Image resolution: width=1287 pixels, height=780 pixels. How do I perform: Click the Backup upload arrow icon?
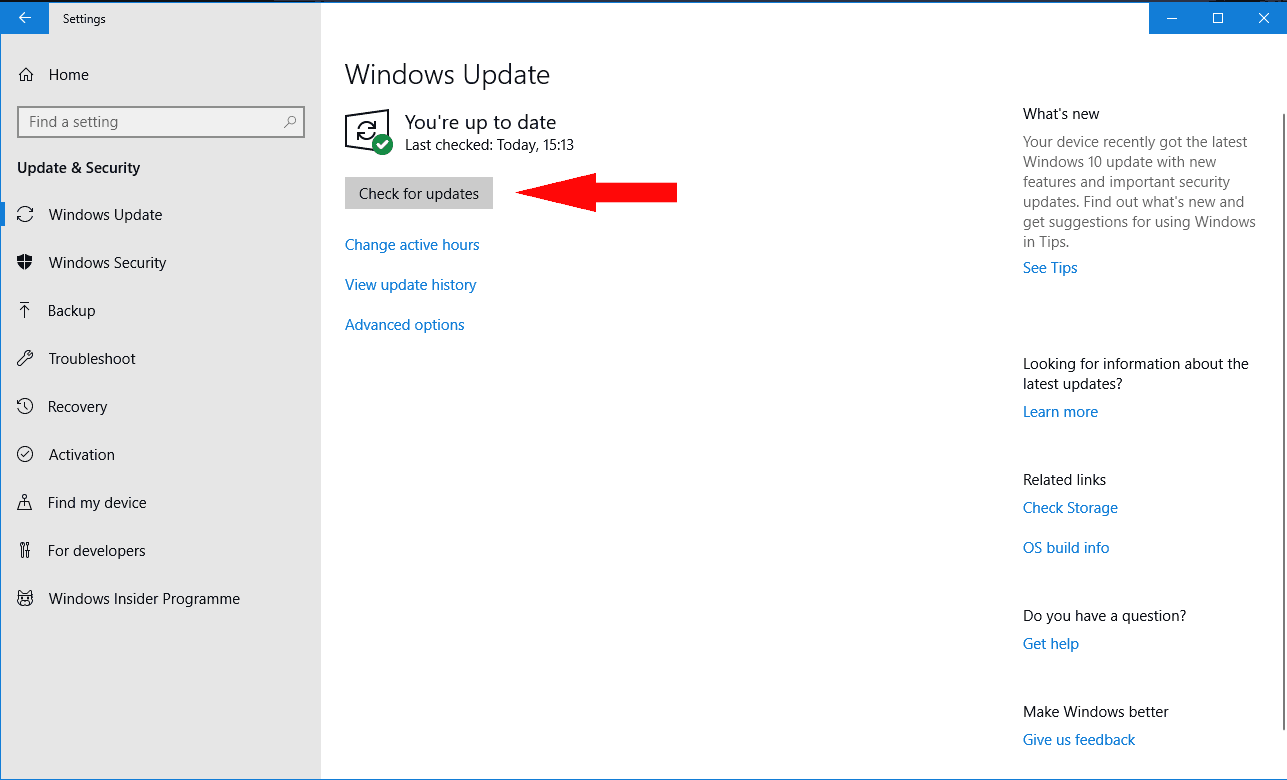(x=26, y=311)
